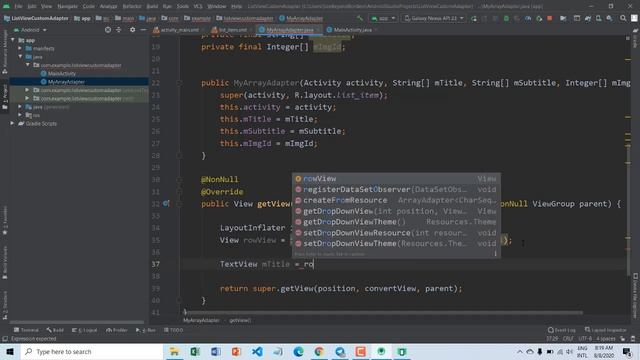Expand the res folder
640x360 pixels.
tap(20, 115)
